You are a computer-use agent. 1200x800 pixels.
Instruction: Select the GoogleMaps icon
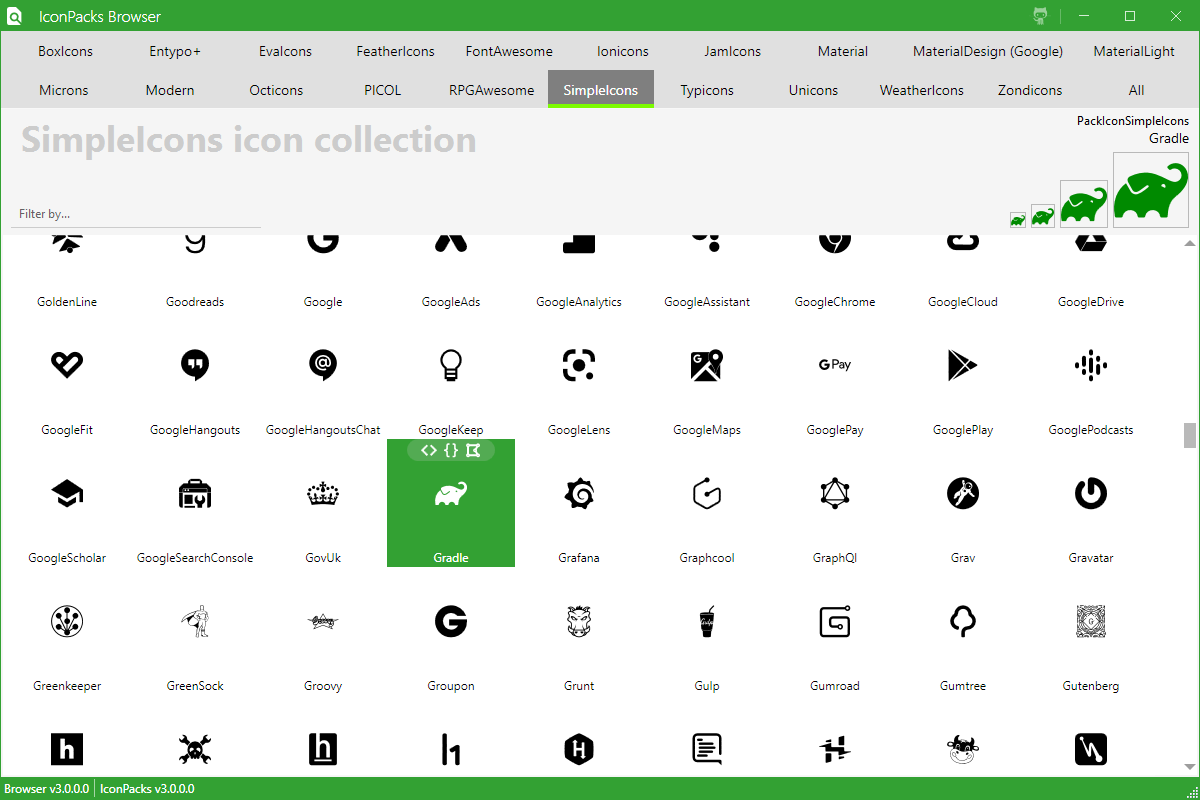tap(707, 366)
